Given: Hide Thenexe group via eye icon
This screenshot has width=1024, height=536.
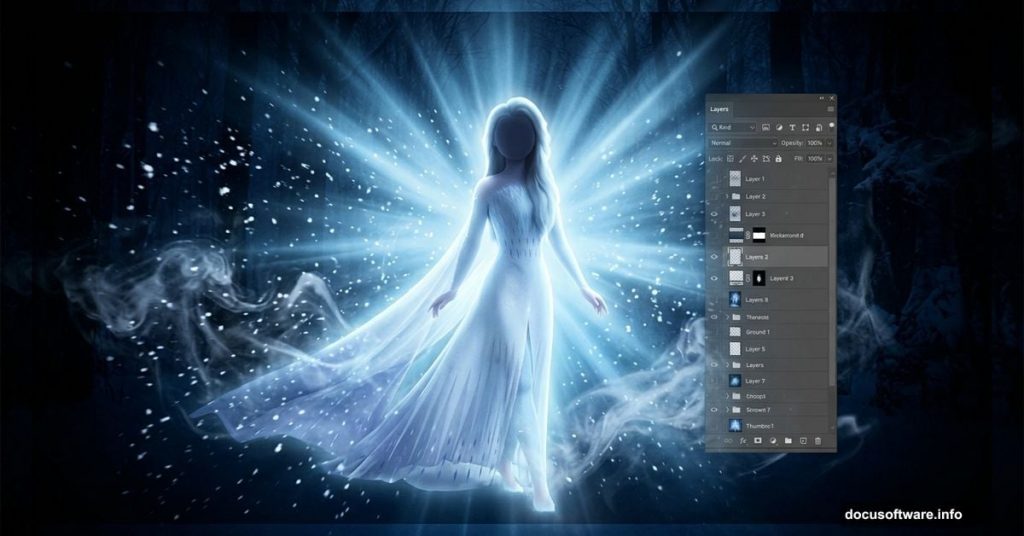Looking at the screenshot, I should tap(714, 317).
